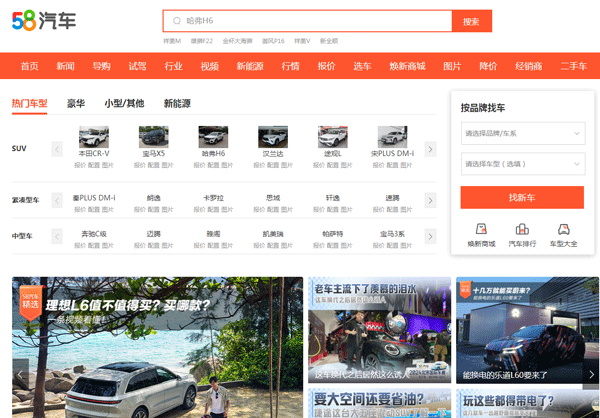600x418 pixels.
Task: Open the 汉兰达 thumbnail
Action: coord(273,137)
